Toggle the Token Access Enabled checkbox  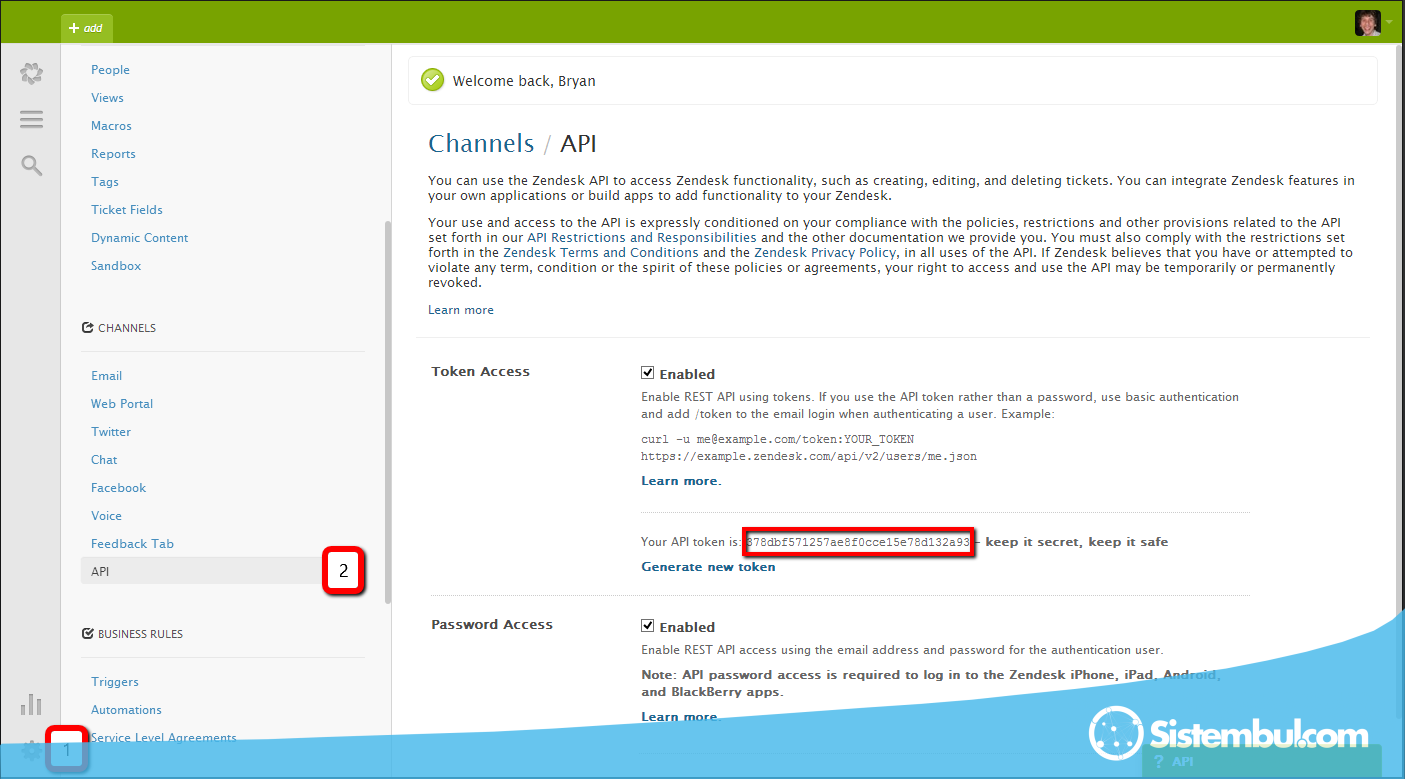(x=648, y=373)
